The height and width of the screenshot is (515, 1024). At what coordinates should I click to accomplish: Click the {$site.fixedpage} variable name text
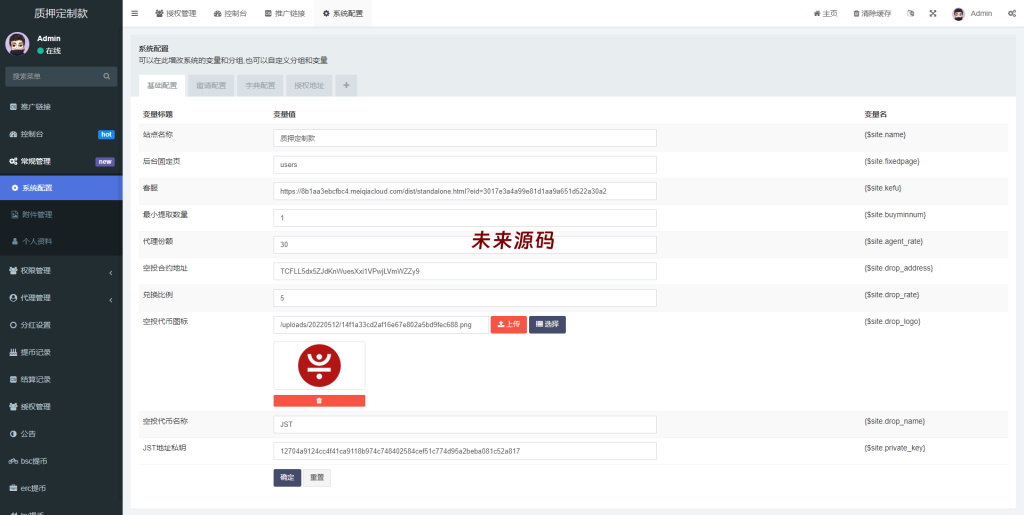[x=891, y=161]
